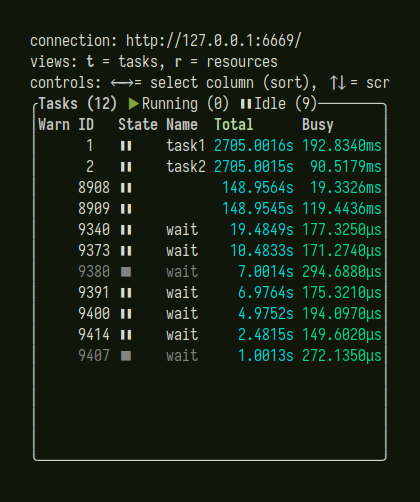Click busy time 177.3250µs

pyautogui.click(x=342, y=230)
